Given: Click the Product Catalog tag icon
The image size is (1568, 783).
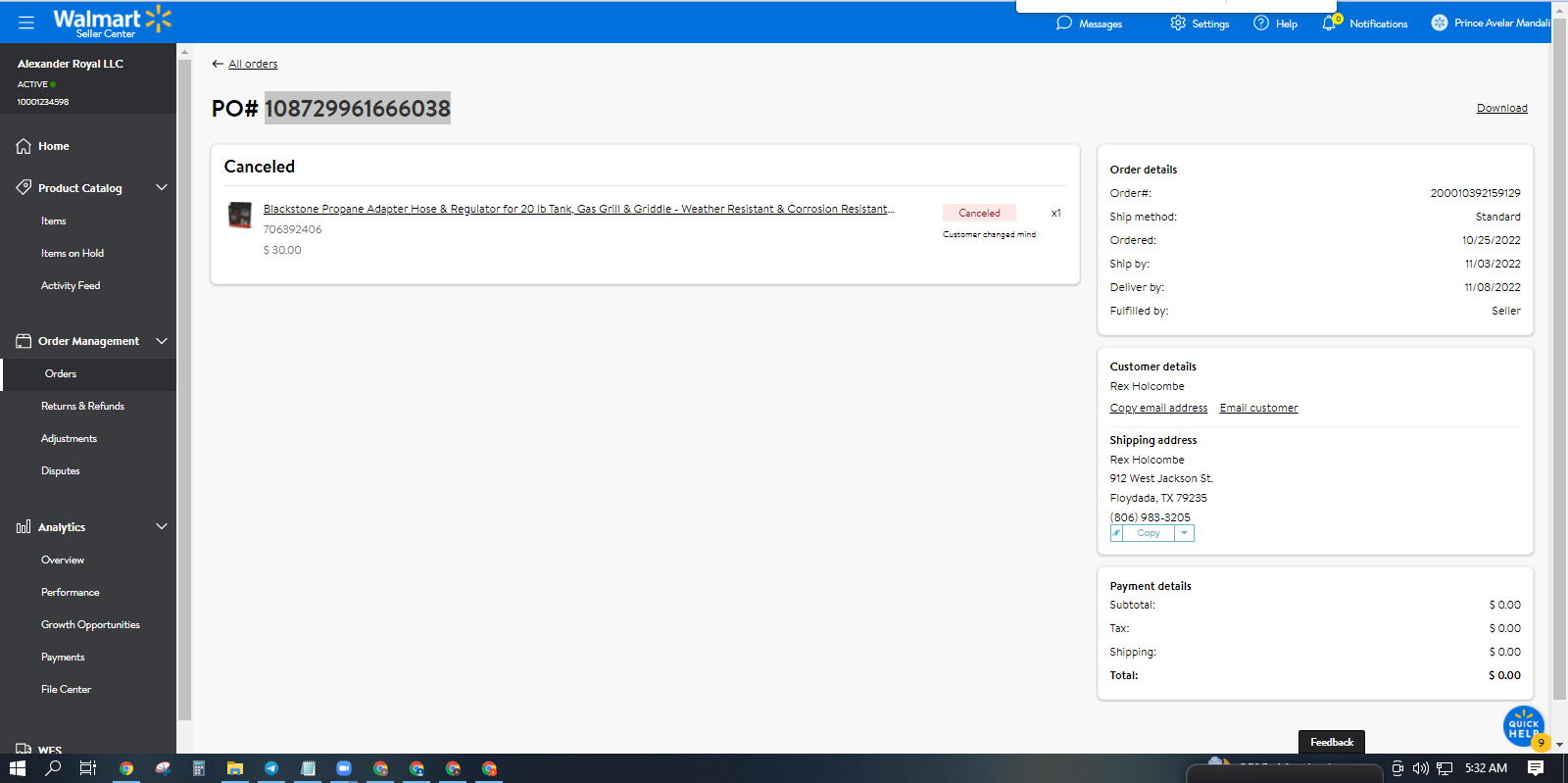Looking at the screenshot, I should pyautogui.click(x=24, y=187).
